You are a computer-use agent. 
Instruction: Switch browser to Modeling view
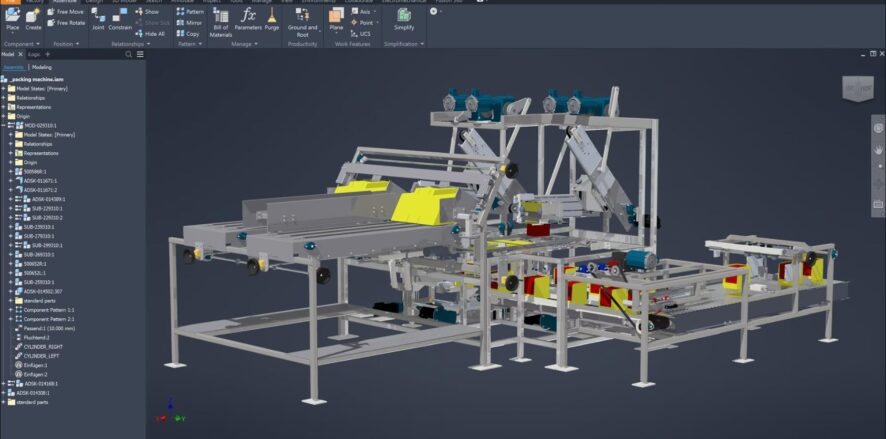42,67
